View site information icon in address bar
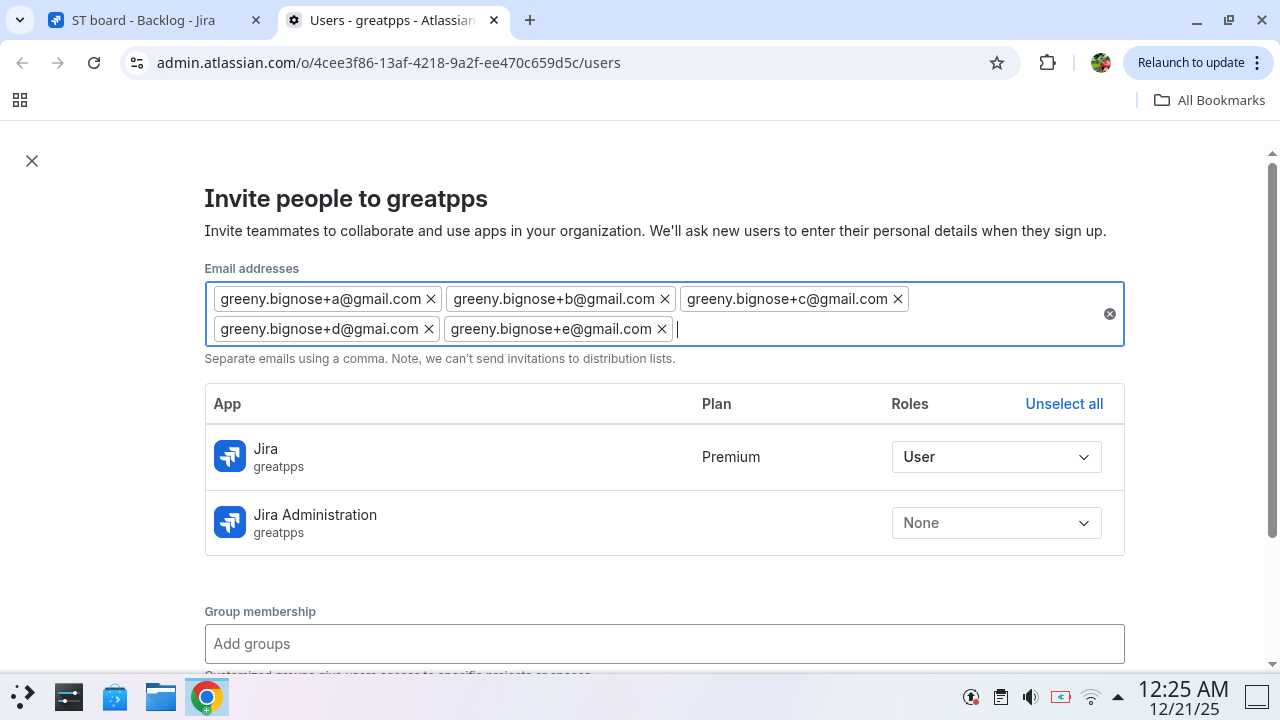 (x=137, y=63)
